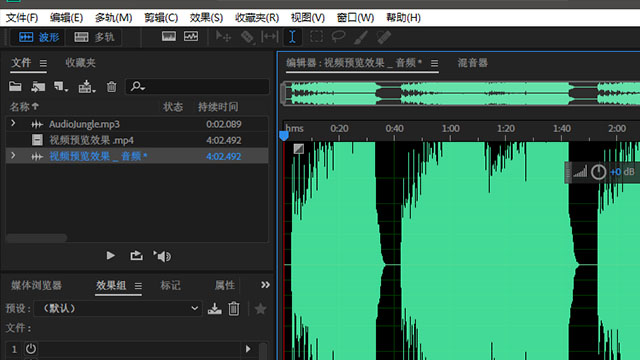Click the trash icon in the 文件 panel
The image size is (640, 360).
tap(111, 87)
